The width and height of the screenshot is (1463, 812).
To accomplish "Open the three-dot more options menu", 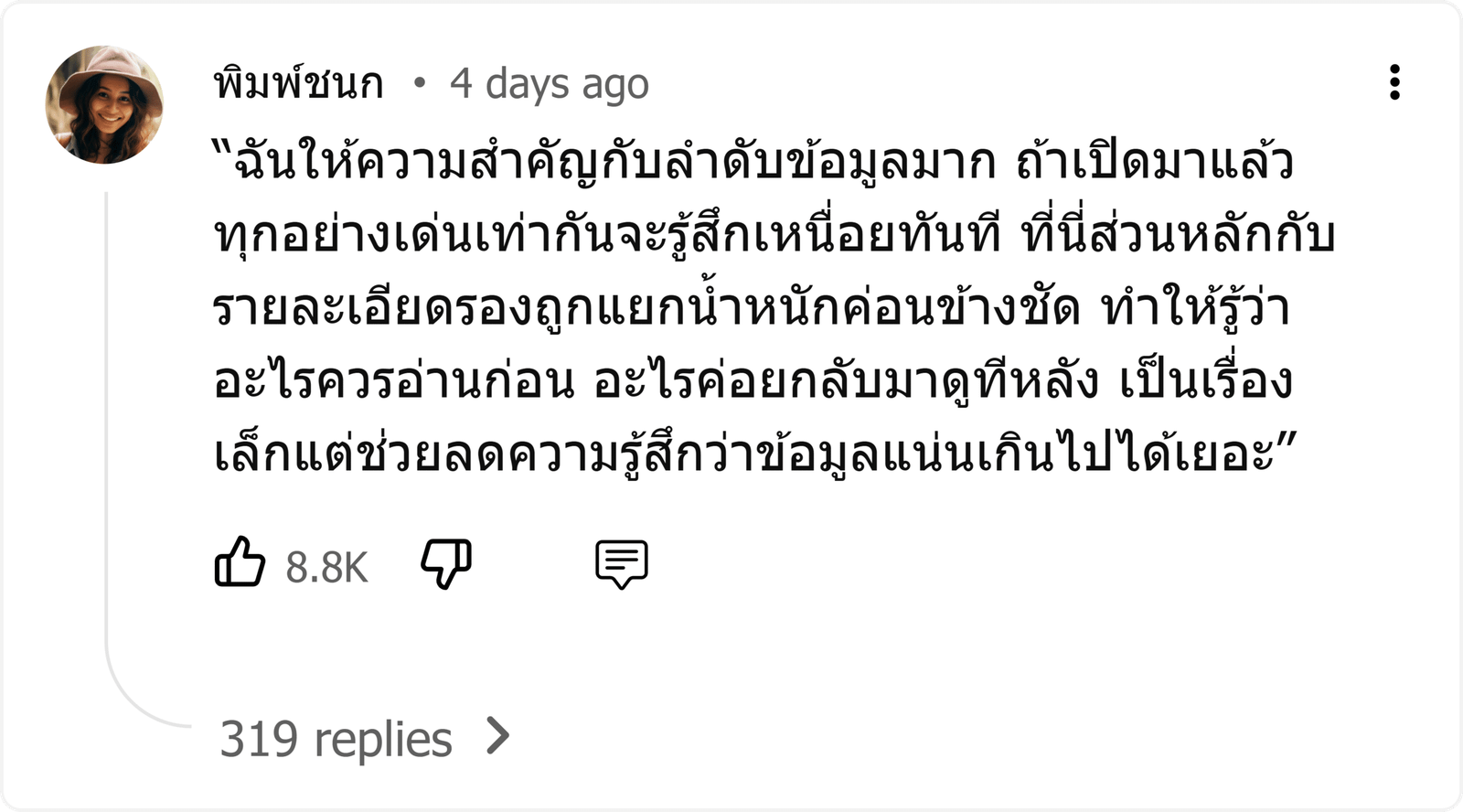I will click(x=1394, y=82).
